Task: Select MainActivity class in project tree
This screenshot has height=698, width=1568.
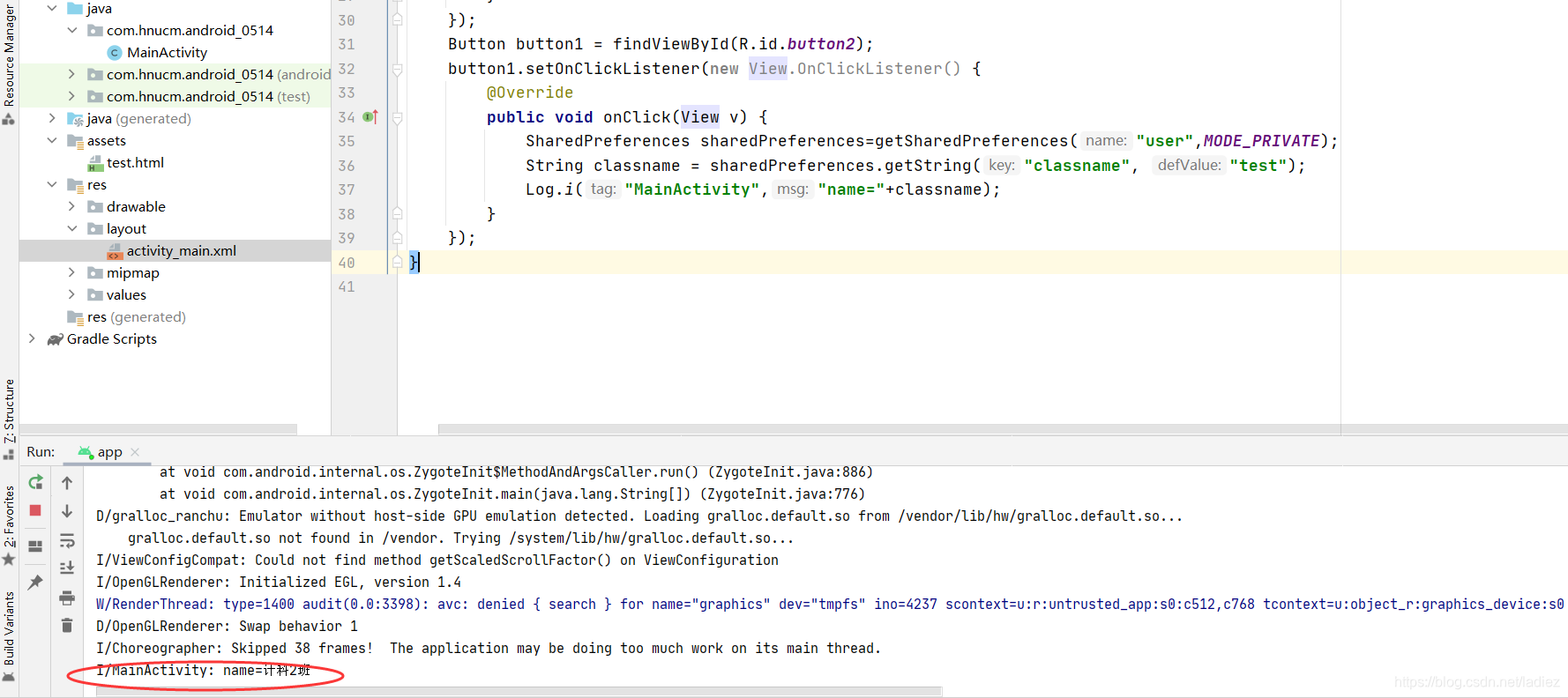Action: [167, 53]
